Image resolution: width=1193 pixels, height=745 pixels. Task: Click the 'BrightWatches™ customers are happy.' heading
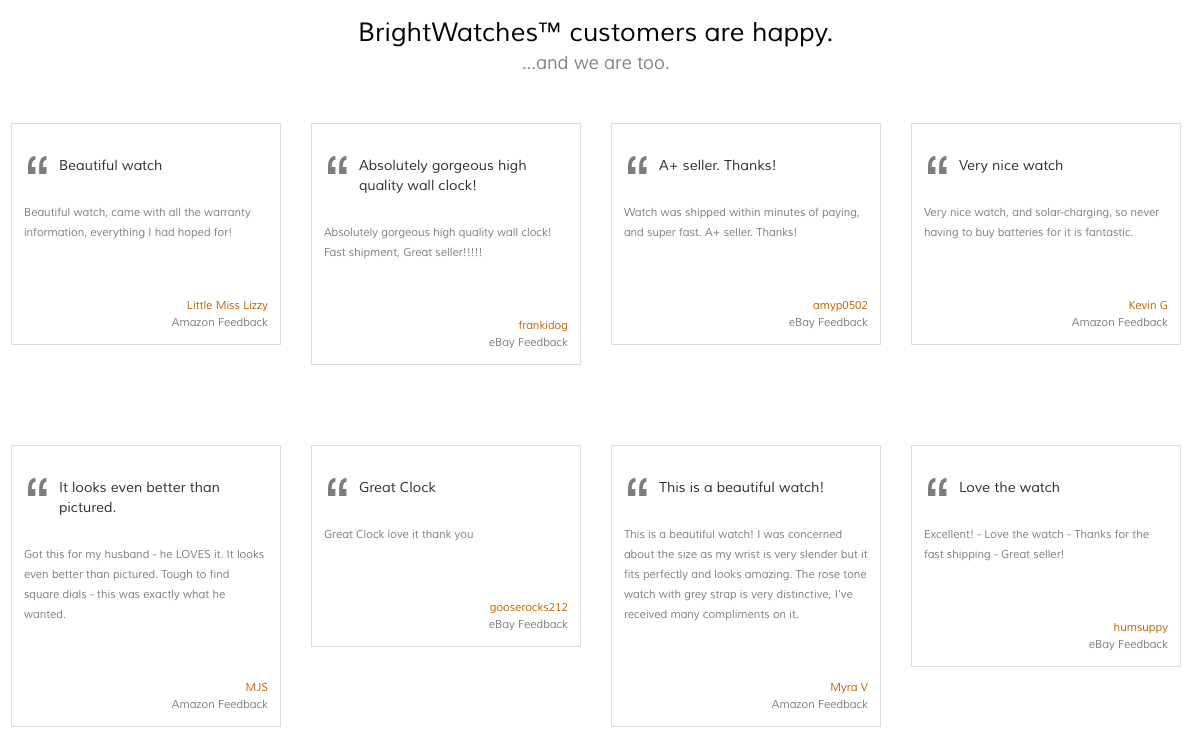pos(596,32)
